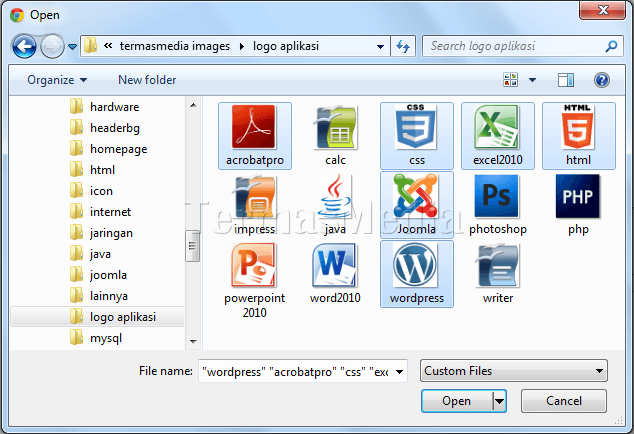Screen dimensions: 634x434
Task: Select the impress file icon
Action: [254, 197]
